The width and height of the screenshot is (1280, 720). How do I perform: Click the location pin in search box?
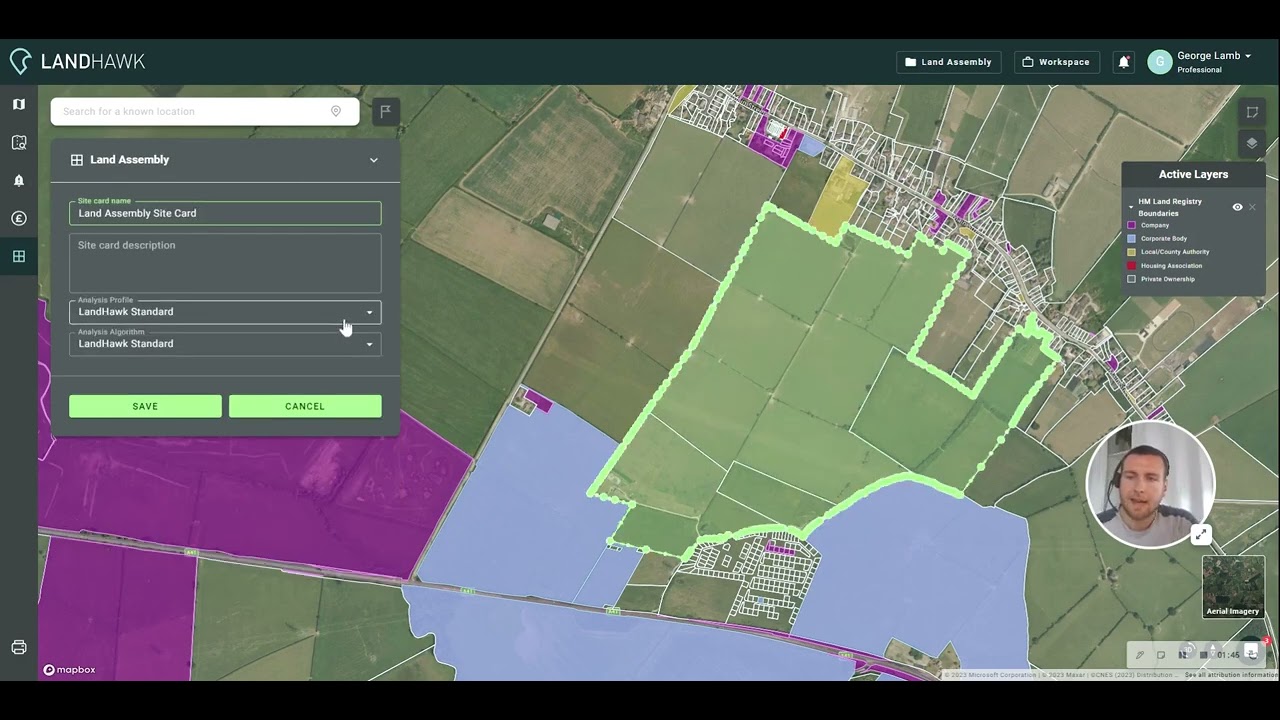(x=336, y=111)
